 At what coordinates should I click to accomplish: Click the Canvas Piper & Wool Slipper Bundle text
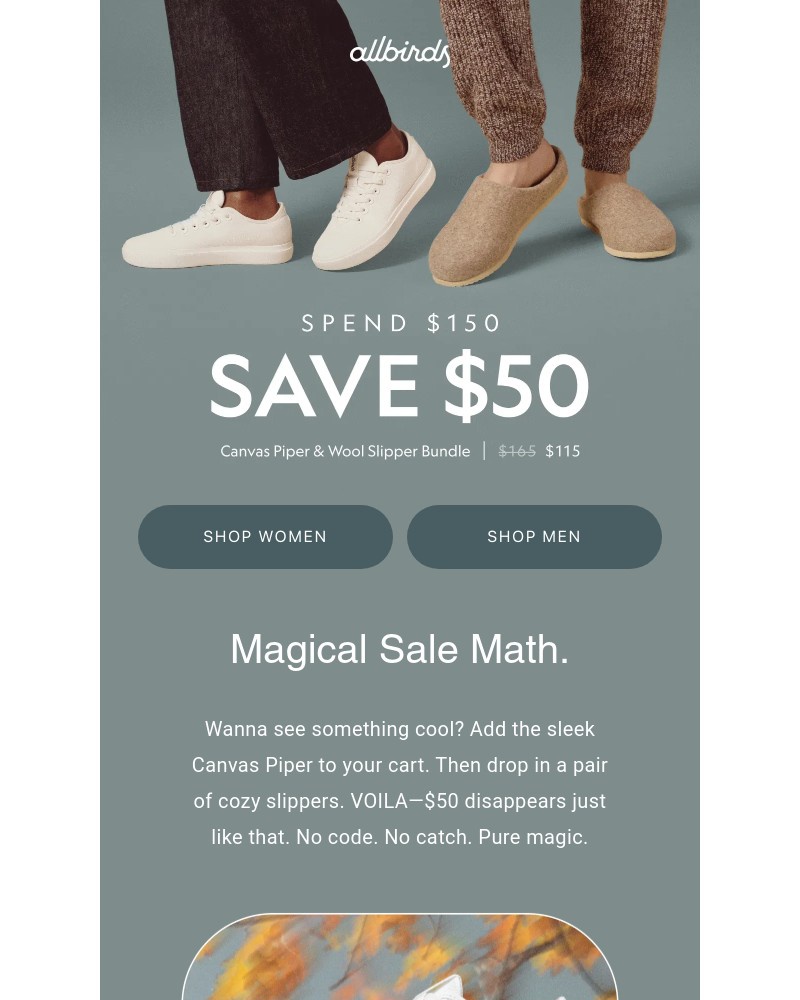(x=345, y=451)
